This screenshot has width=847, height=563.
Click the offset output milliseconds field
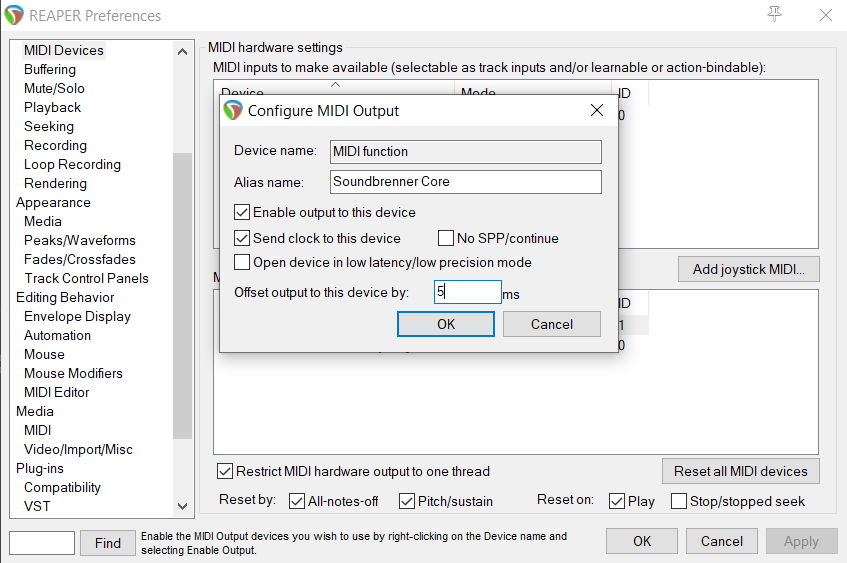(x=468, y=292)
